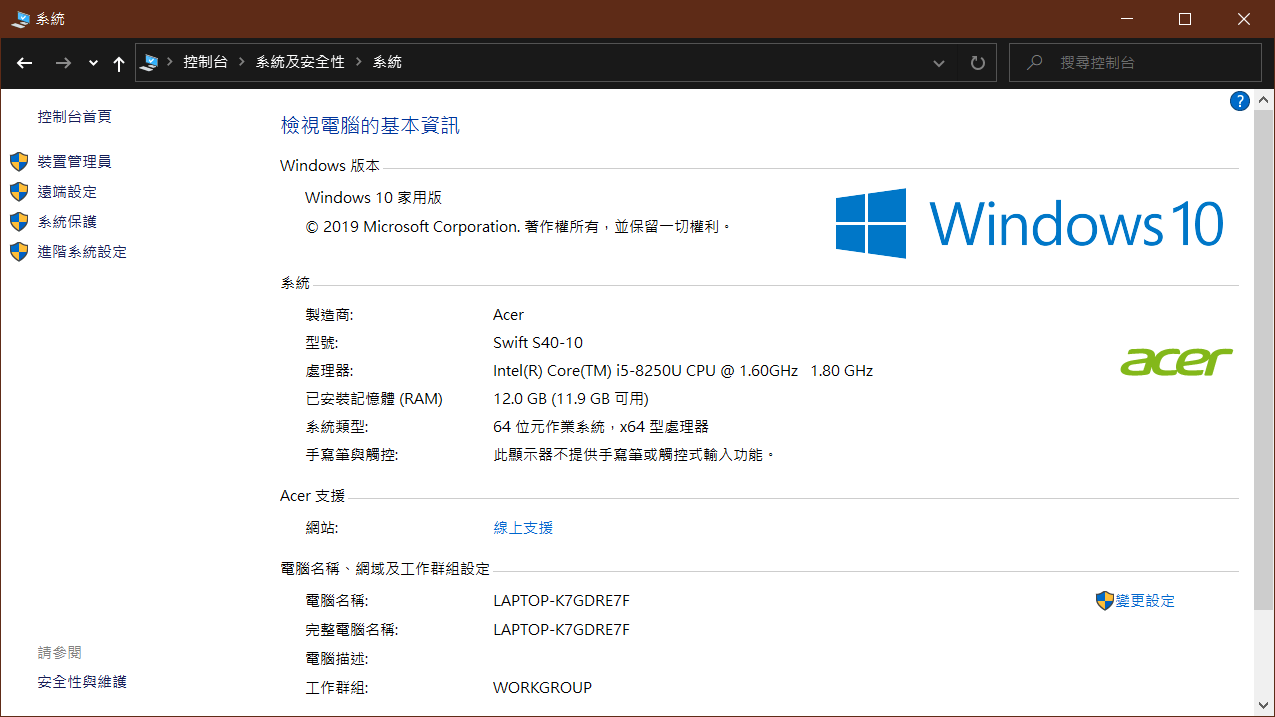The width and height of the screenshot is (1275, 717).
Task: Open 系統保護 from sidebar
Action: click(67, 222)
